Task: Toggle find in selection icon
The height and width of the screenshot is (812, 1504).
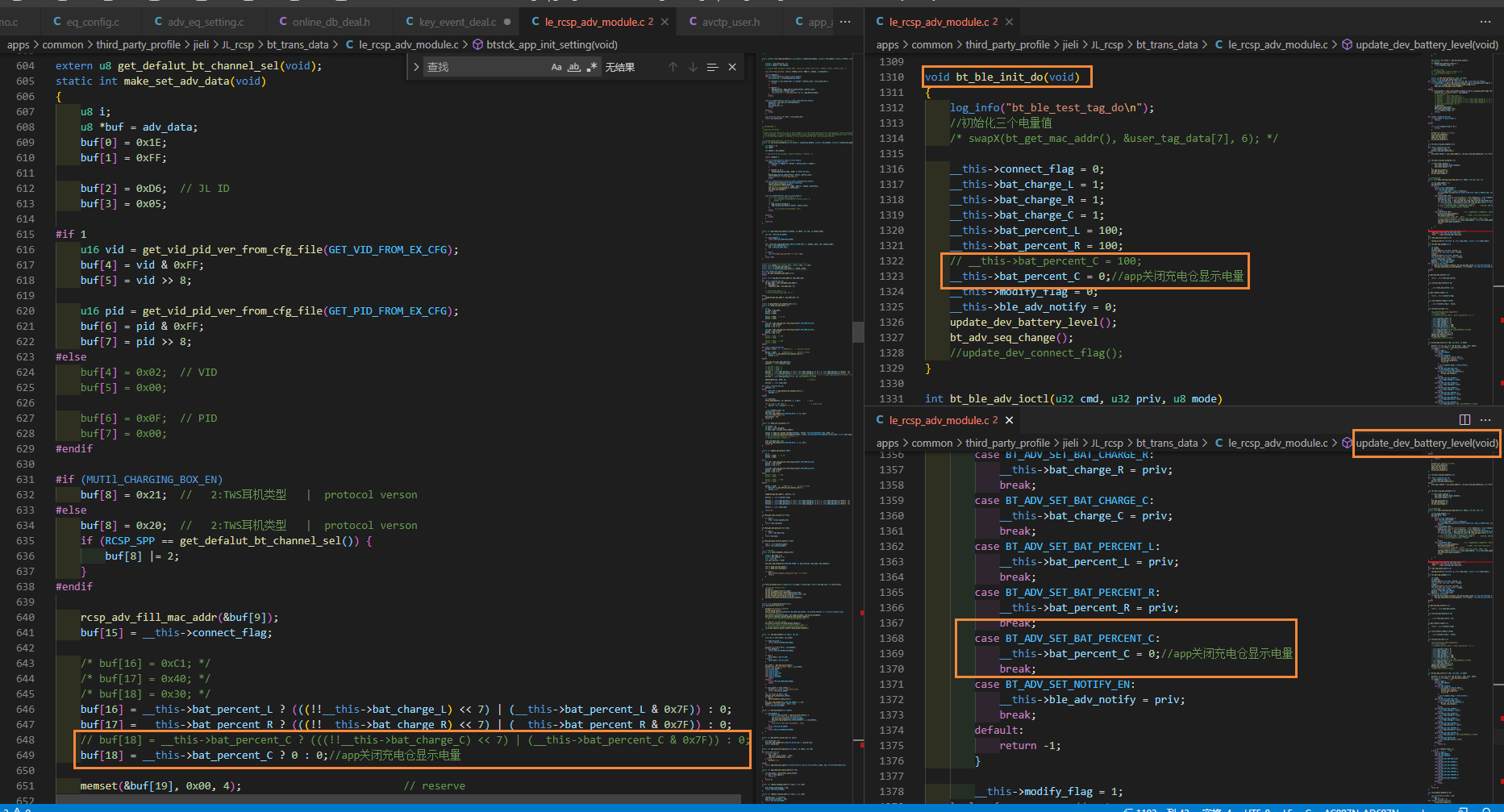Action: (712, 67)
